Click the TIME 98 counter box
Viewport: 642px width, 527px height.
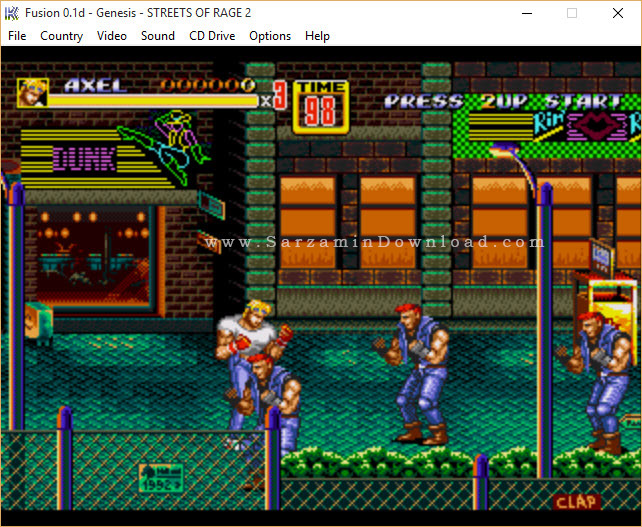tap(321, 107)
